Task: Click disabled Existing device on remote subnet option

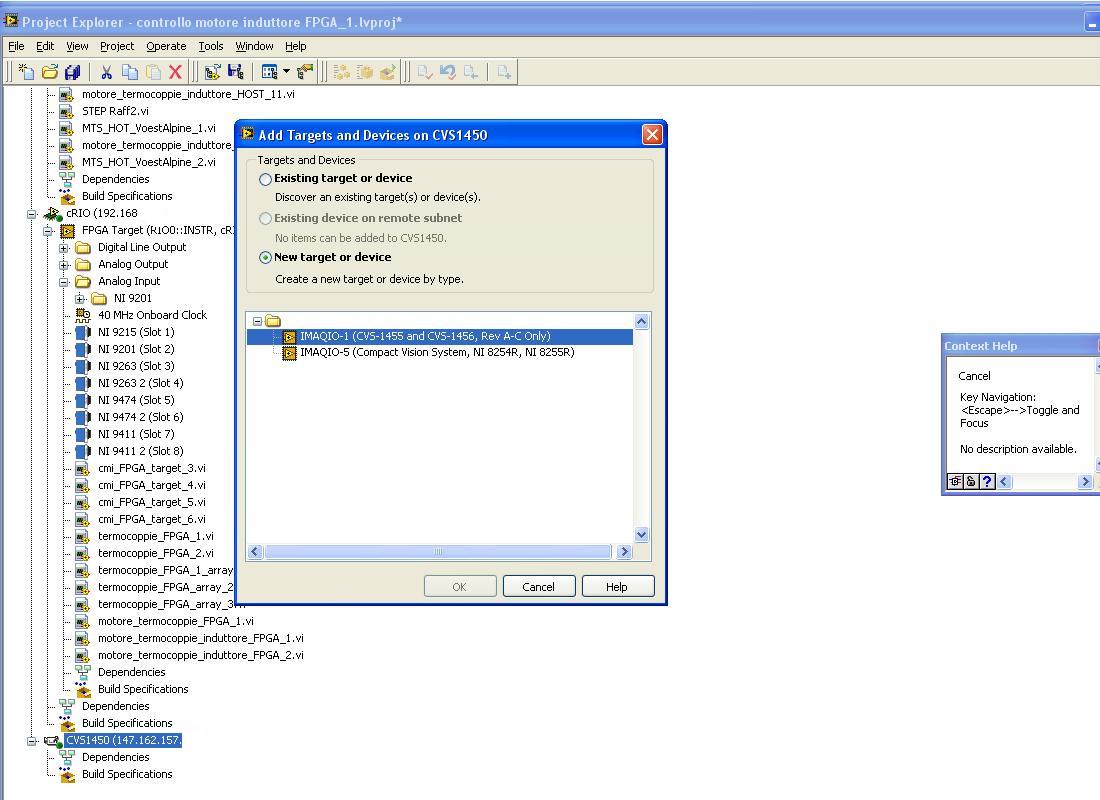Action: [265, 218]
